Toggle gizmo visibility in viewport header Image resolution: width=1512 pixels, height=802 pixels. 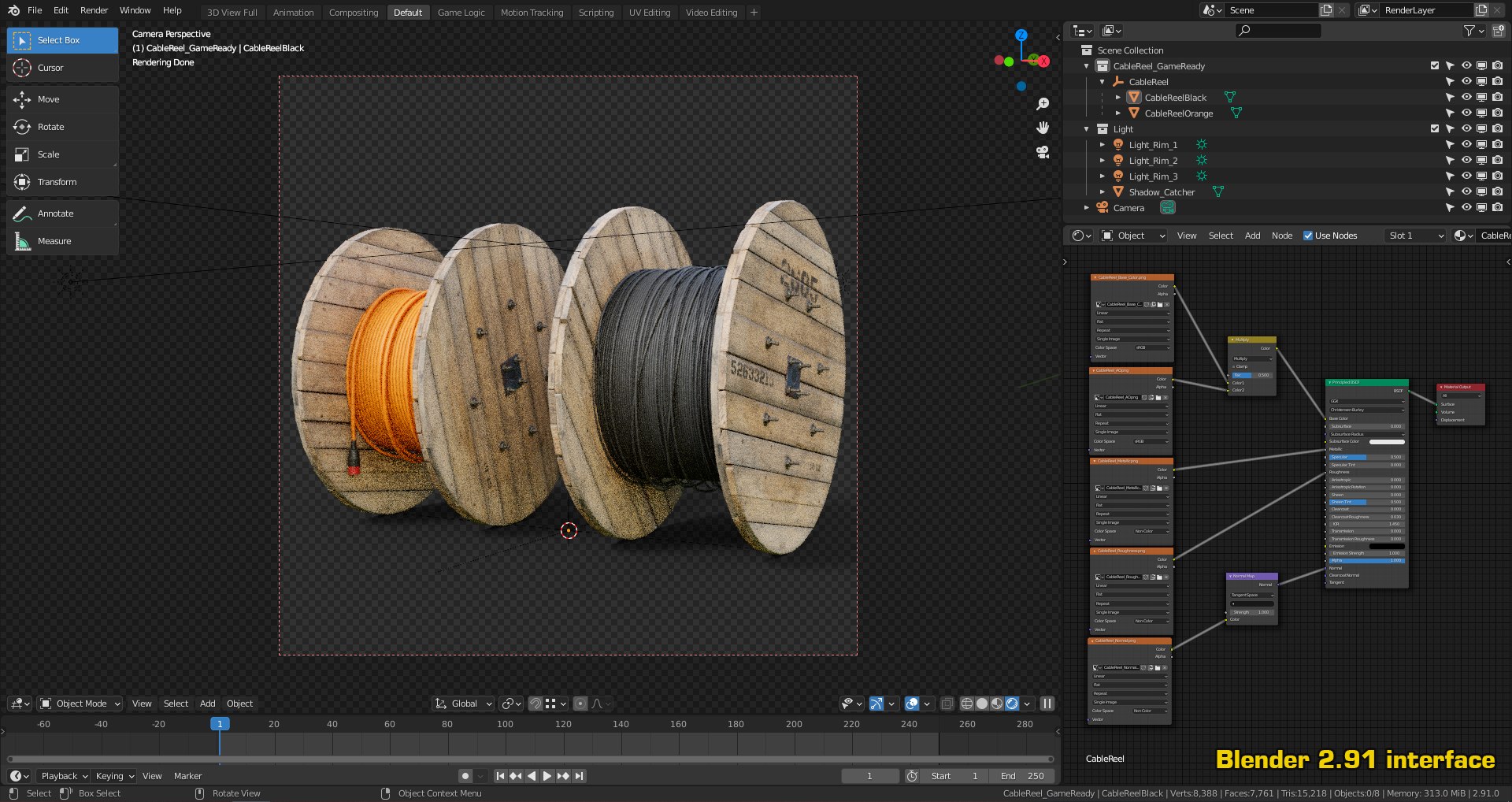(x=876, y=704)
